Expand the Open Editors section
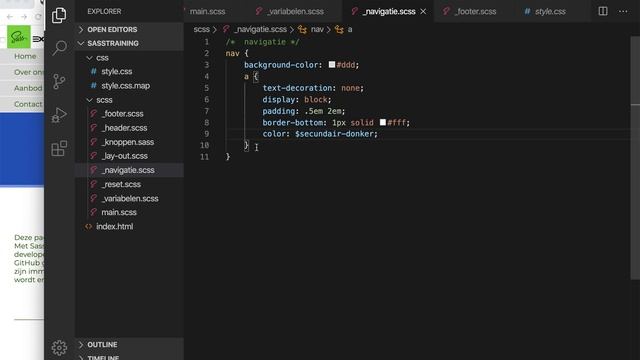Image resolution: width=640 pixels, height=360 pixels. 129,29
